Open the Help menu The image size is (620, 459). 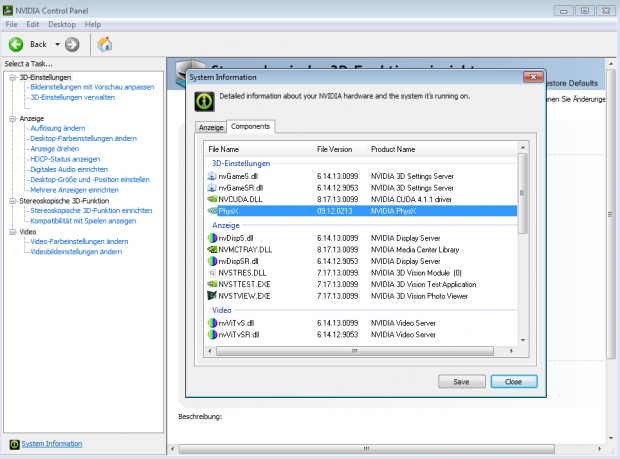click(93, 23)
